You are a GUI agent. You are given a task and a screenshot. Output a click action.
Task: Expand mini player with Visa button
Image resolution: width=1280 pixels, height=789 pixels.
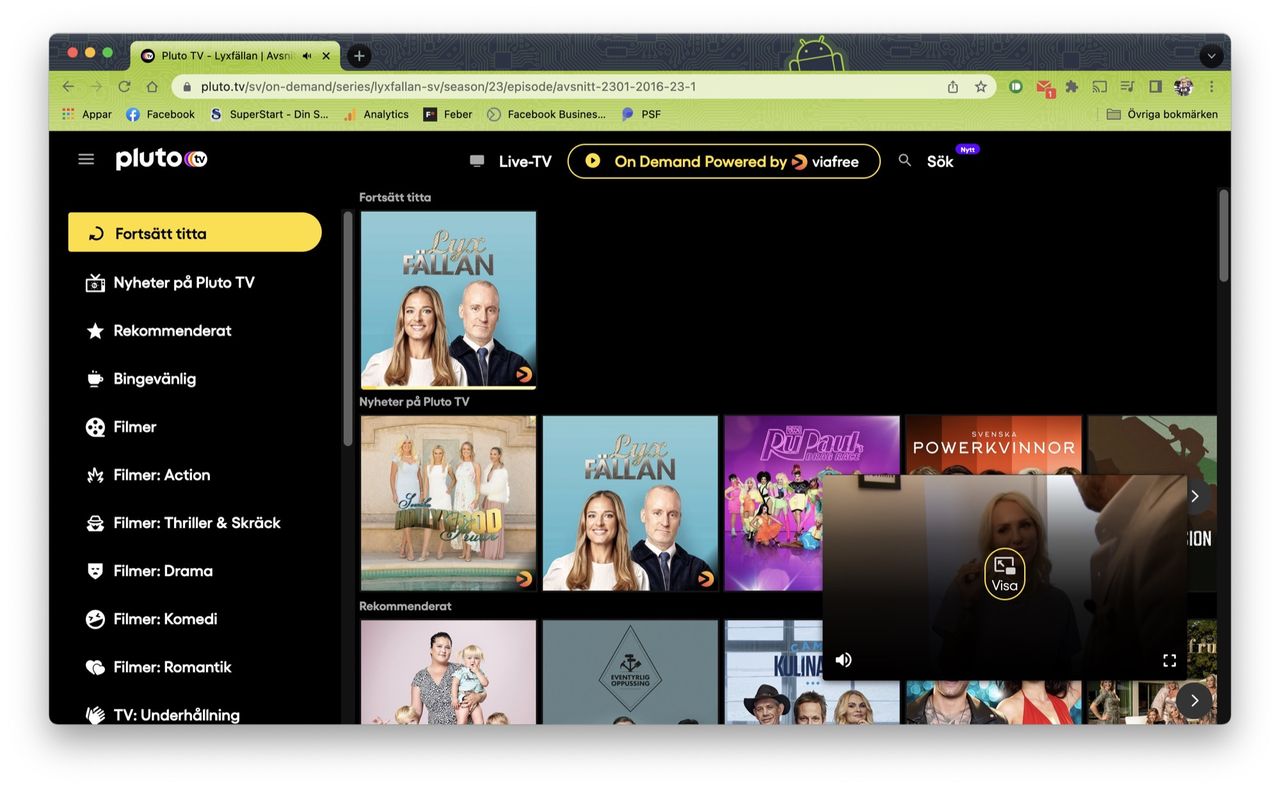(x=1004, y=574)
